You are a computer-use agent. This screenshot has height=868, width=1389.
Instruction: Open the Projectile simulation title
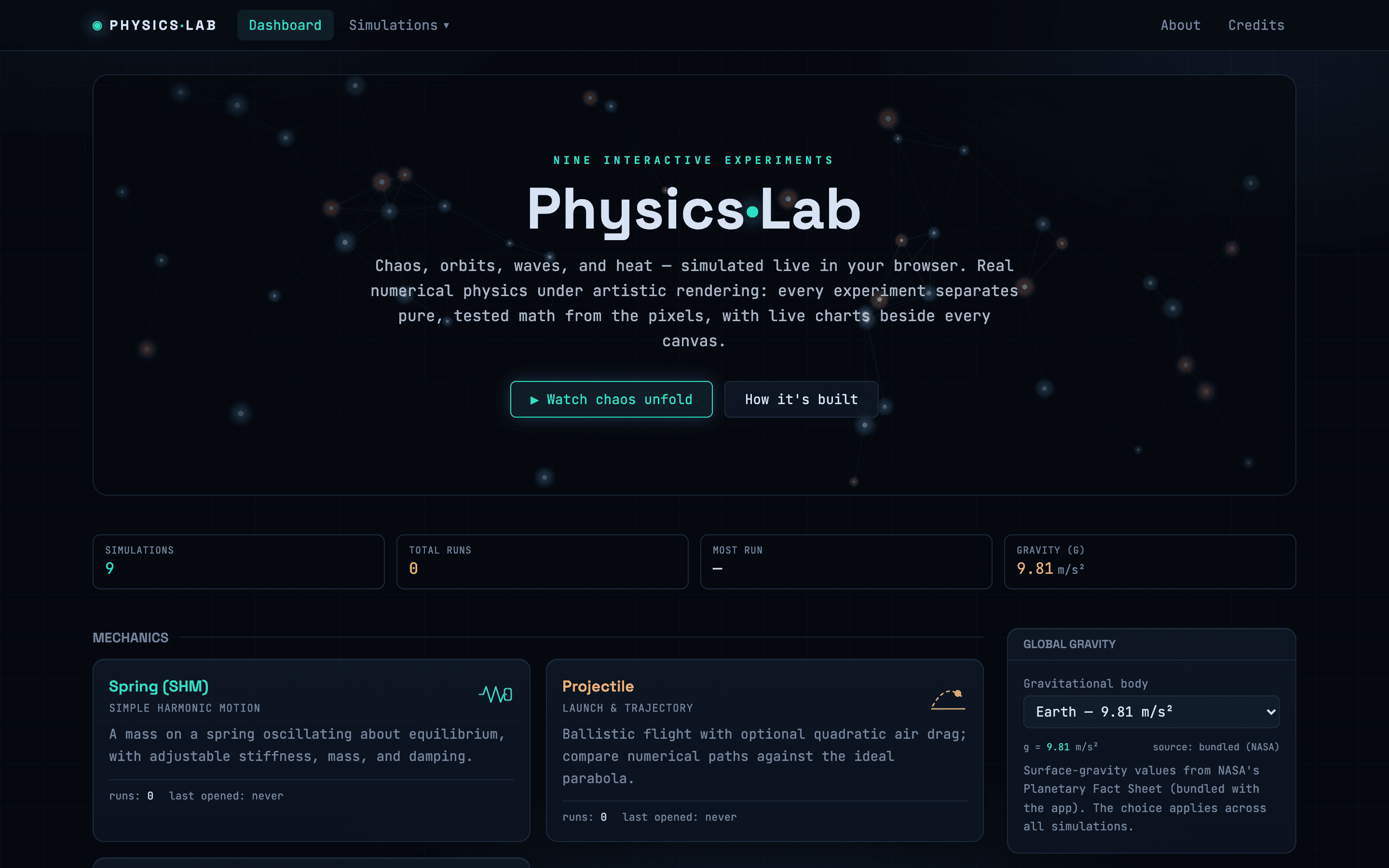click(x=598, y=686)
